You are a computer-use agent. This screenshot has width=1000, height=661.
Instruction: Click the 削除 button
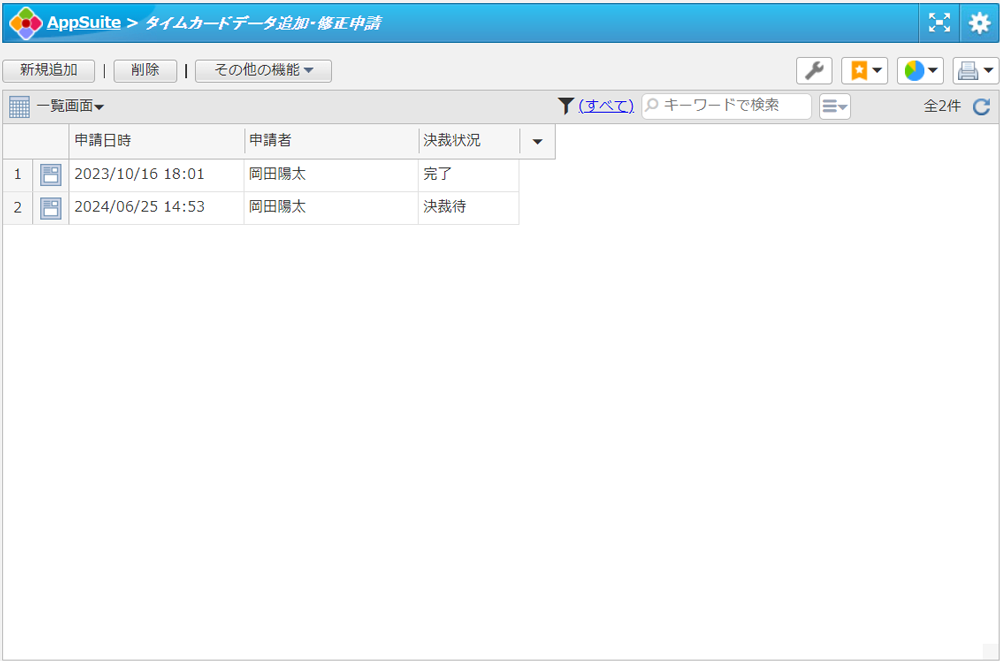145,71
